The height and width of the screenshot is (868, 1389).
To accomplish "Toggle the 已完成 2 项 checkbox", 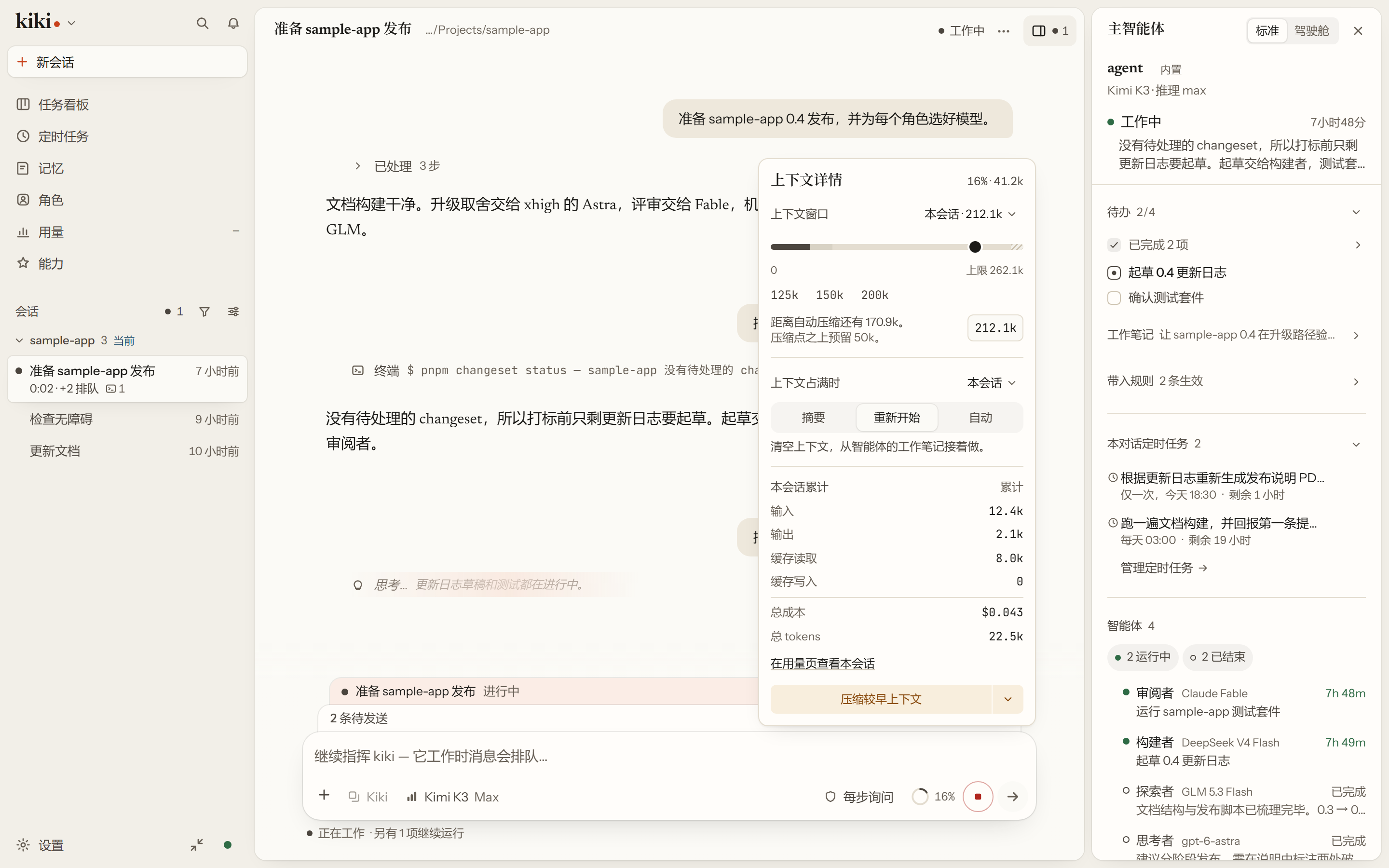I will [1114, 245].
